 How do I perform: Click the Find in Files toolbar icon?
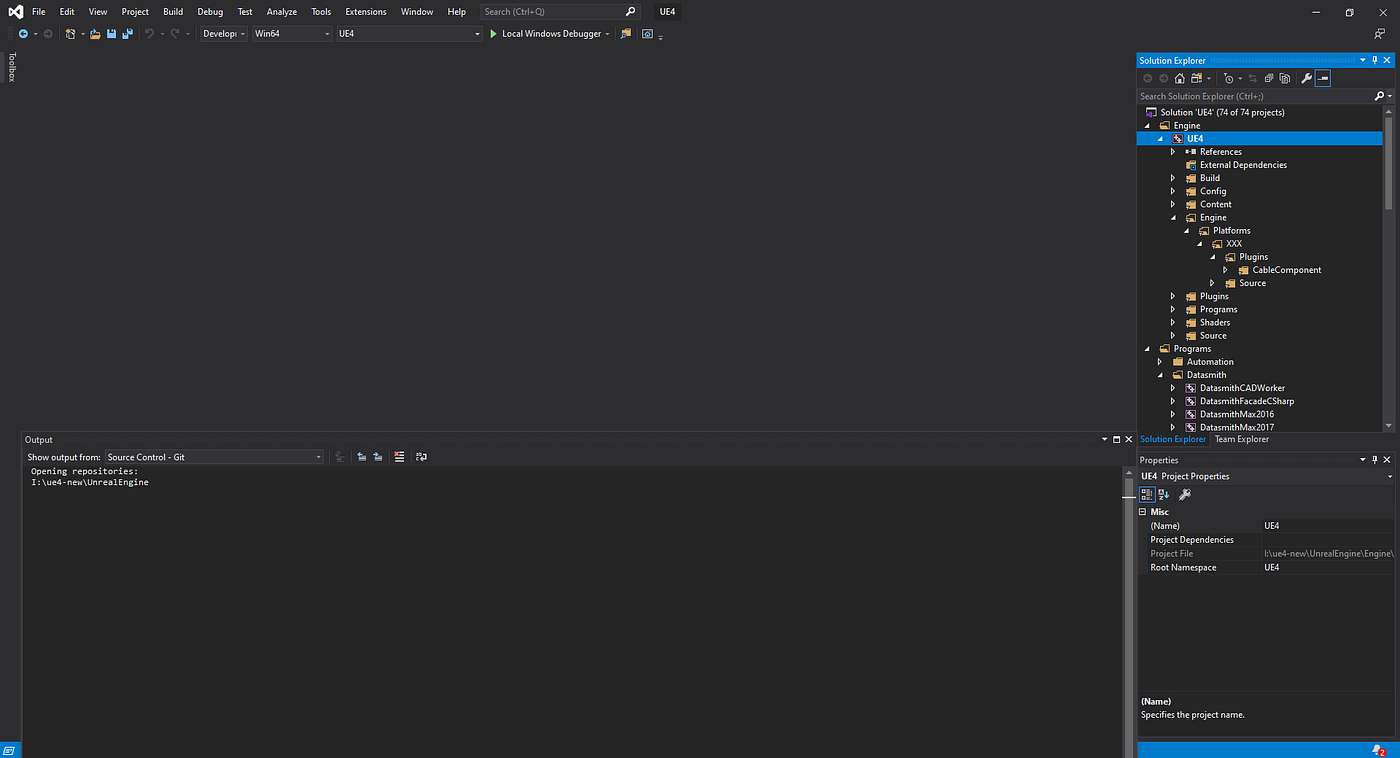point(626,34)
